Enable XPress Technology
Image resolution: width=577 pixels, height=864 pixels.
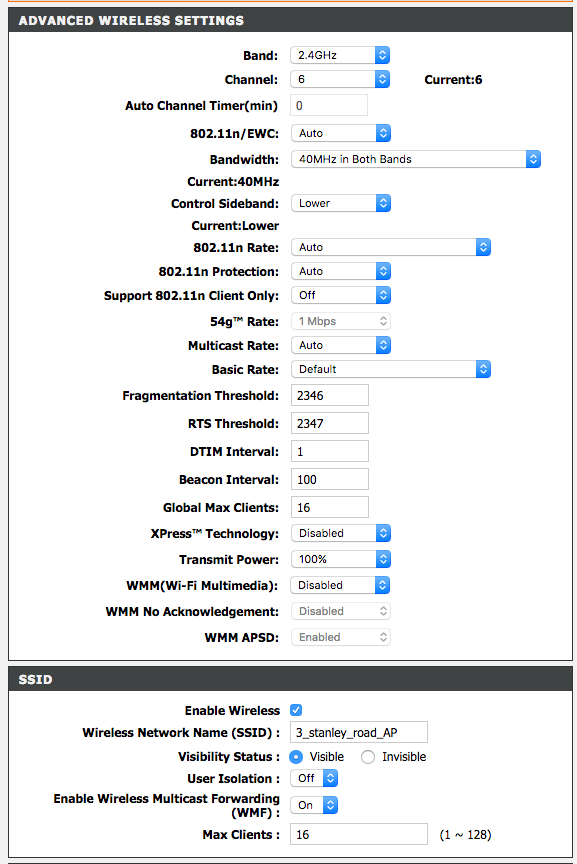coord(341,533)
